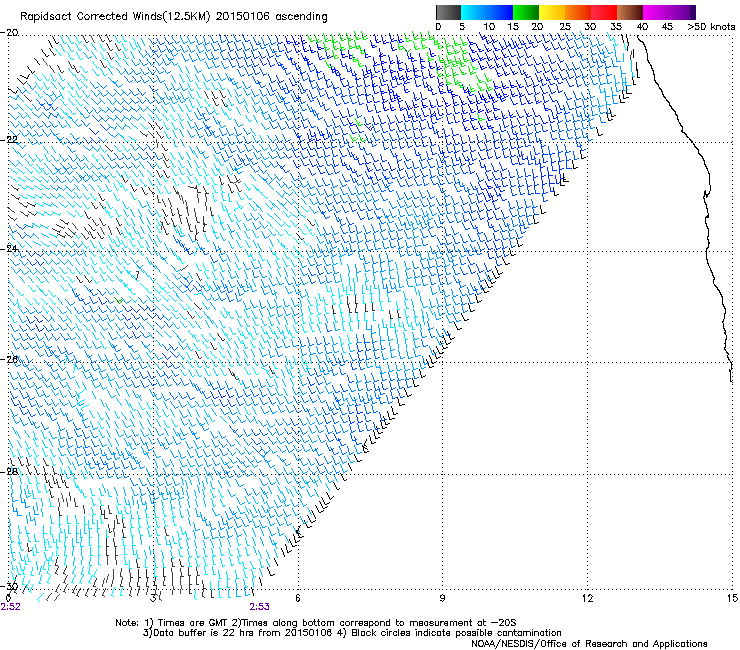Click the '-28' latitude axis label
The image size is (740, 650).
(x=9, y=471)
